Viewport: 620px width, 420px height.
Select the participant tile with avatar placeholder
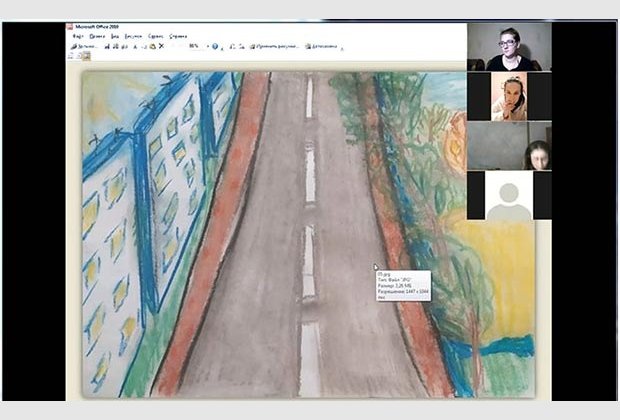(509, 196)
